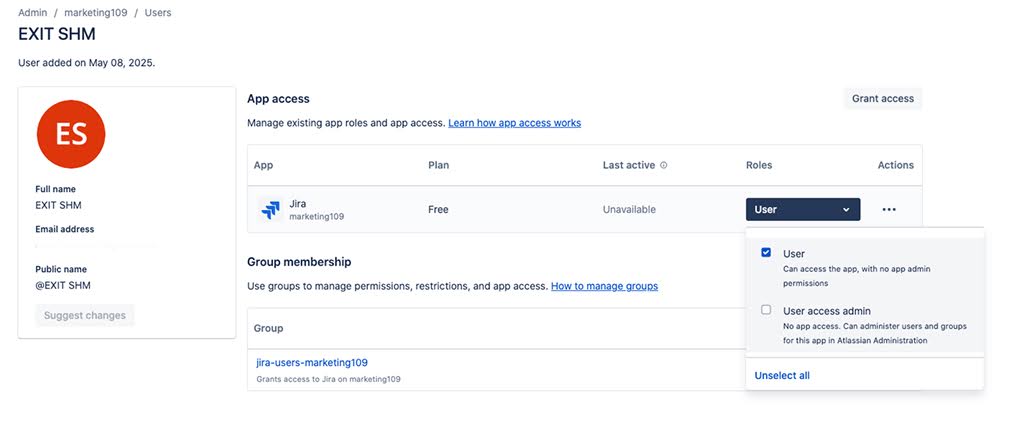Check the User access admin checkbox

pos(766,310)
